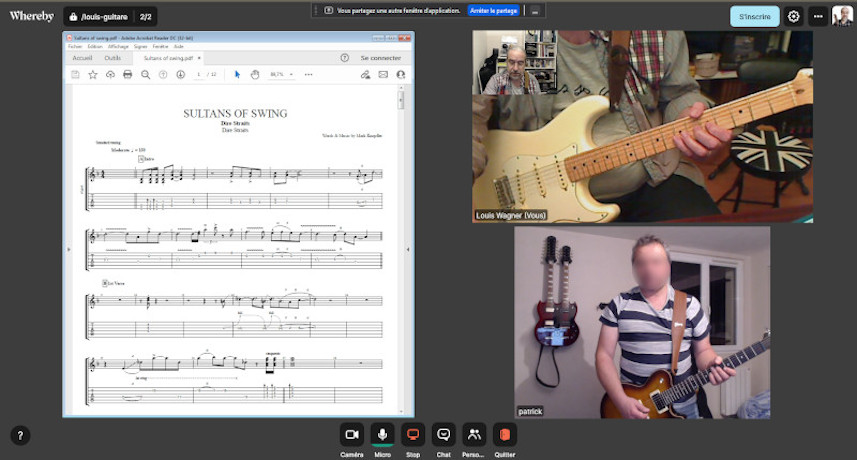The image size is (857, 460).
Task: Click the cloud upload icon
Action: (x=110, y=74)
